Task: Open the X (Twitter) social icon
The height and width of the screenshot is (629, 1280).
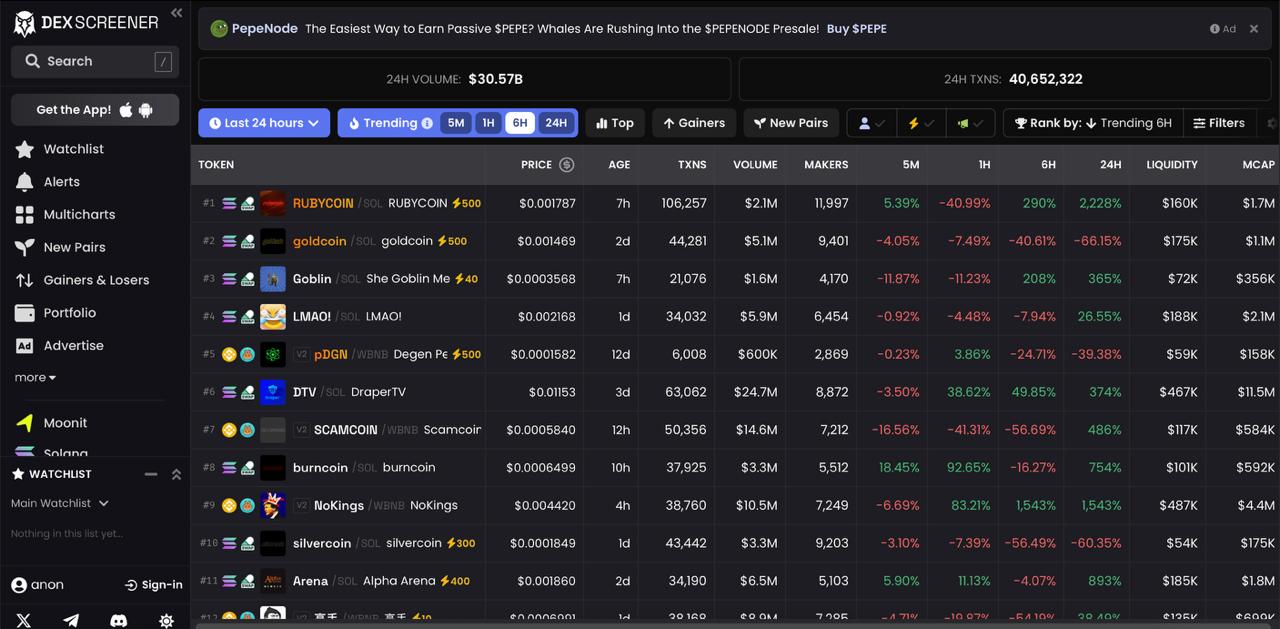Action: (24, 620)
